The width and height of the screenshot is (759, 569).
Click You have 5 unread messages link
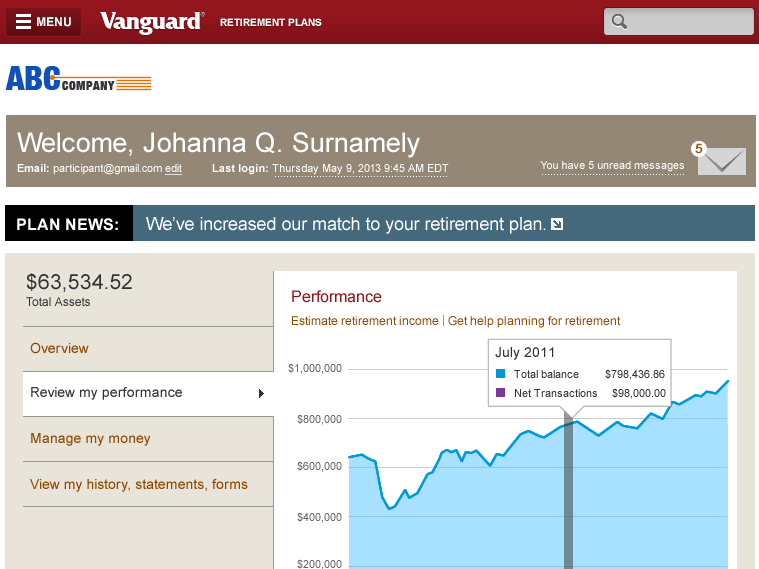(612, 166)
